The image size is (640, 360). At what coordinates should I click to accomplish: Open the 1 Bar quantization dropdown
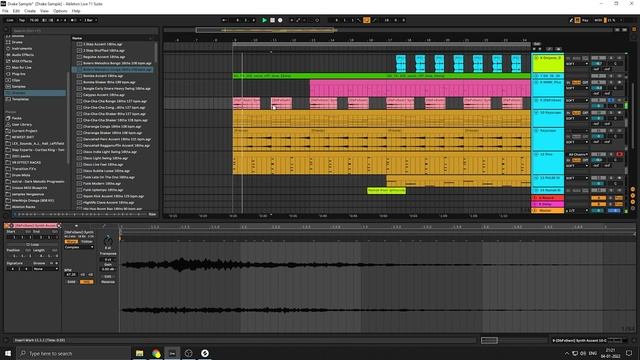pyautogui.click(x=91, y=20)
